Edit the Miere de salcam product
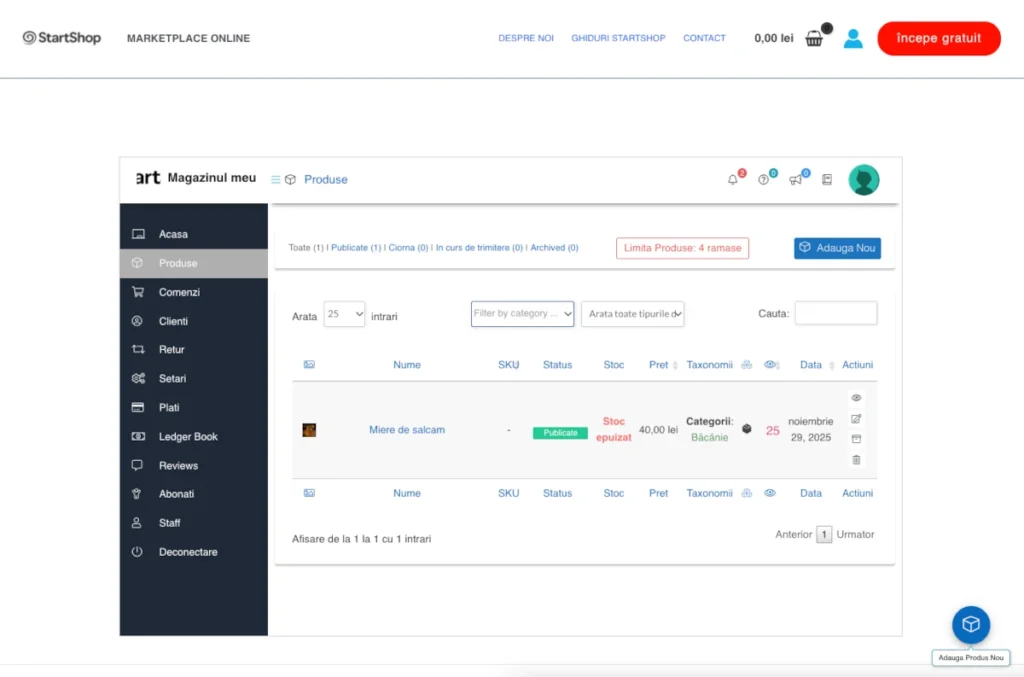 click(x=856, y=418)
